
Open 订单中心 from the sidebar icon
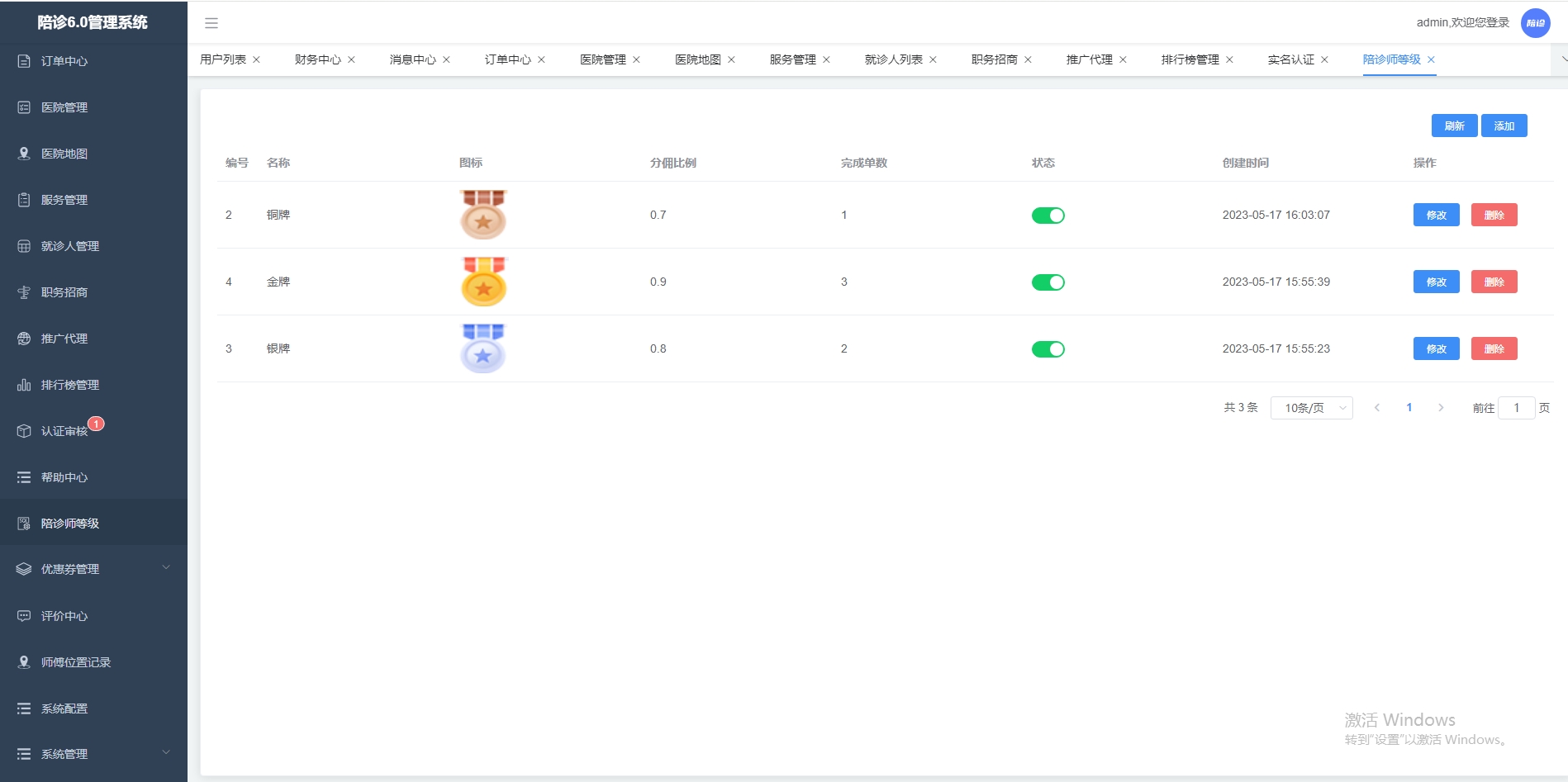[24, 61]
